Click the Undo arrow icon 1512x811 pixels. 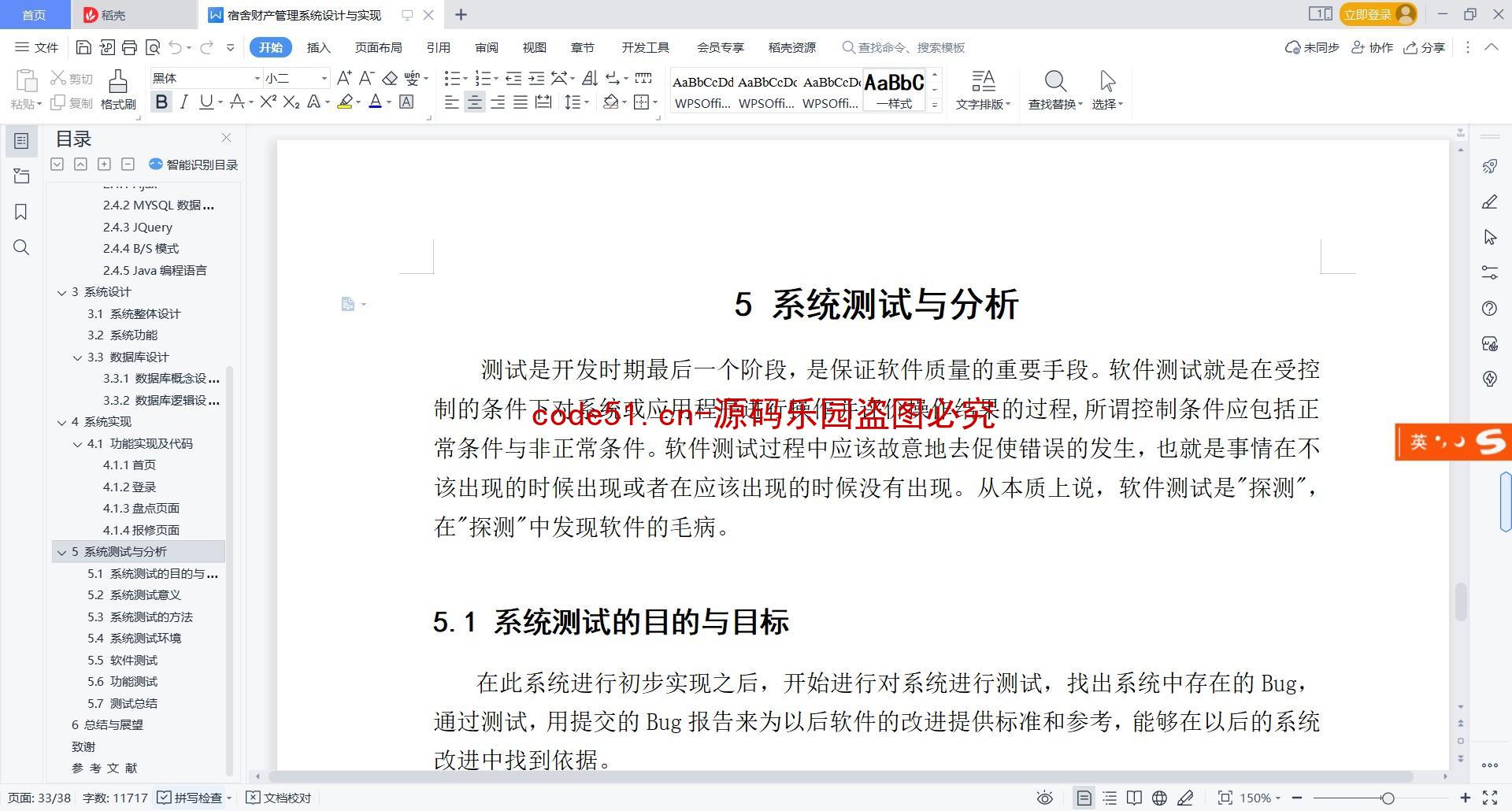(175, 47)
